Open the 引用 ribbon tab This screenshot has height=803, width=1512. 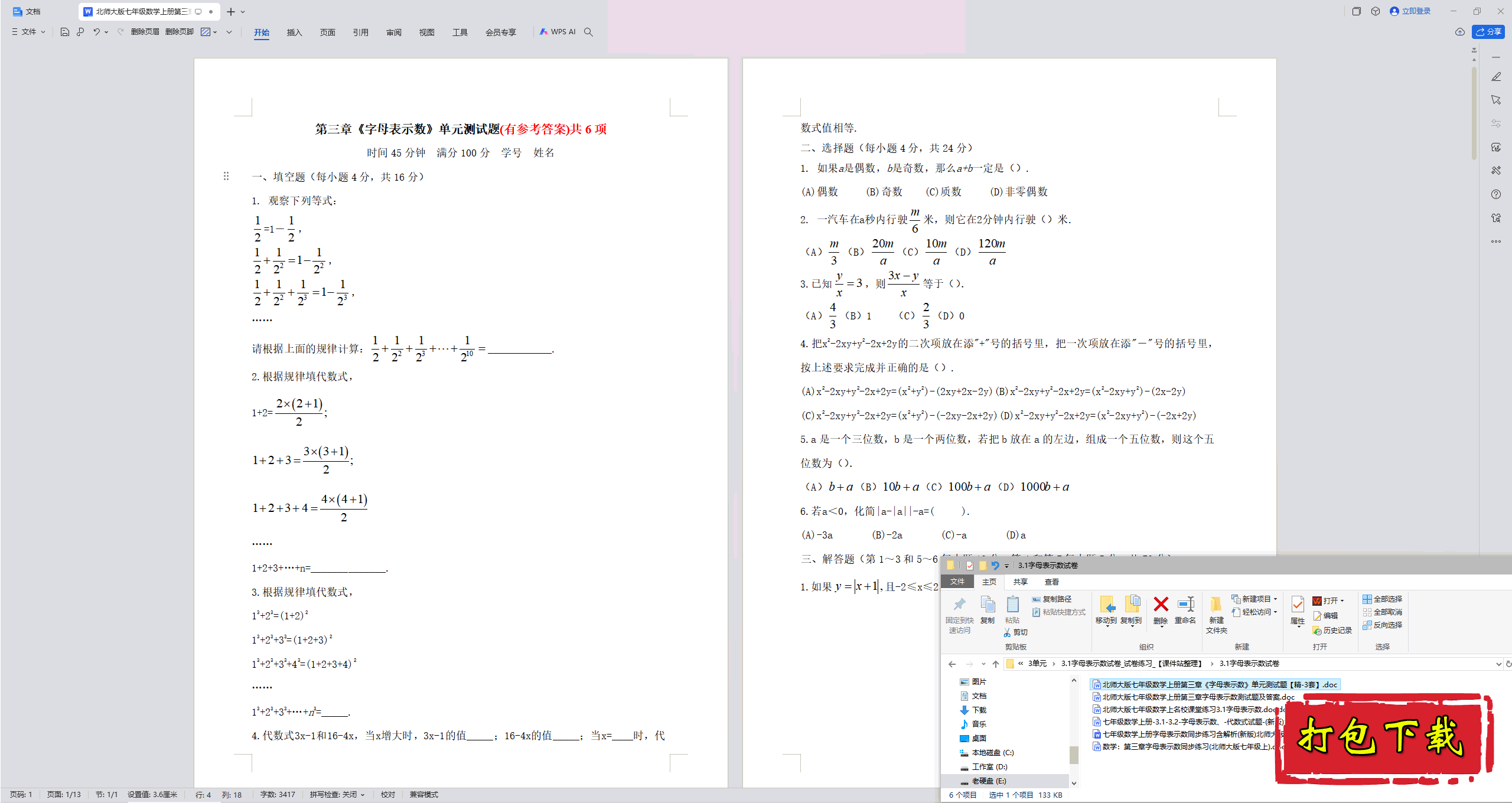pos(360,32)
